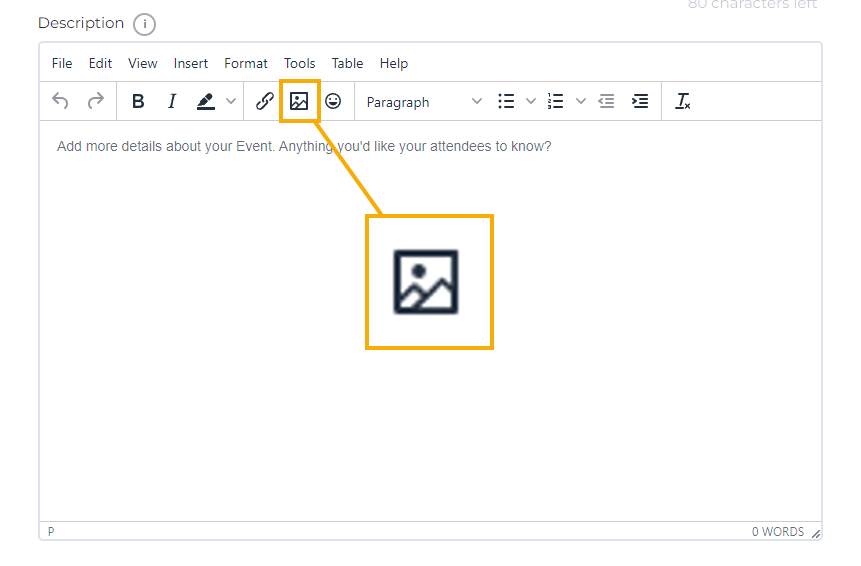Viewport: 861px width, 566px height.
Task: Click the Description info icon
Action: (x=144, y=24)
